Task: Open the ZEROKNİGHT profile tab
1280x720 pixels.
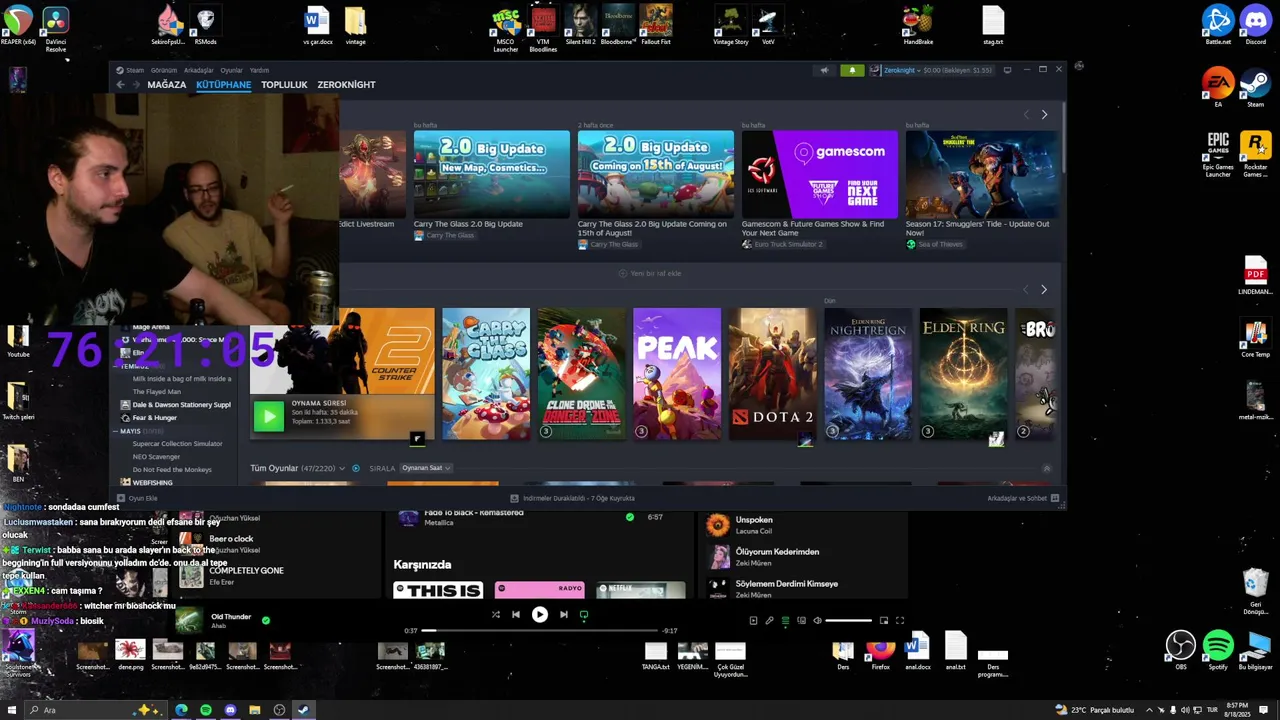Action: coord(346,85)
